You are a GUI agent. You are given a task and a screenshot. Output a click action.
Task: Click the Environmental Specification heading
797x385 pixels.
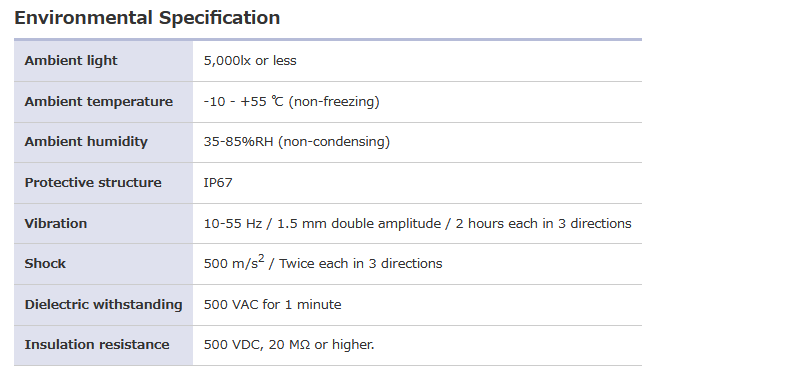(147, 18)
